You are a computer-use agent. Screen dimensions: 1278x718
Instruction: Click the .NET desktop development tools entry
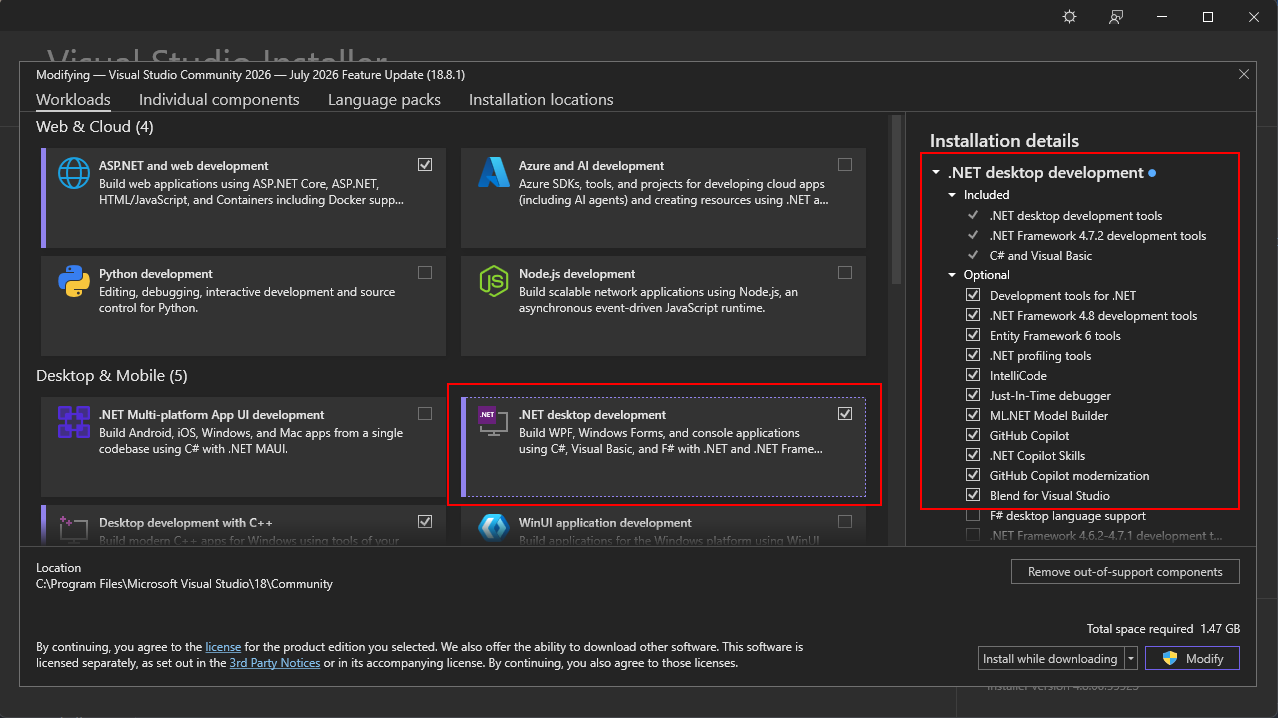(1076, 216)
